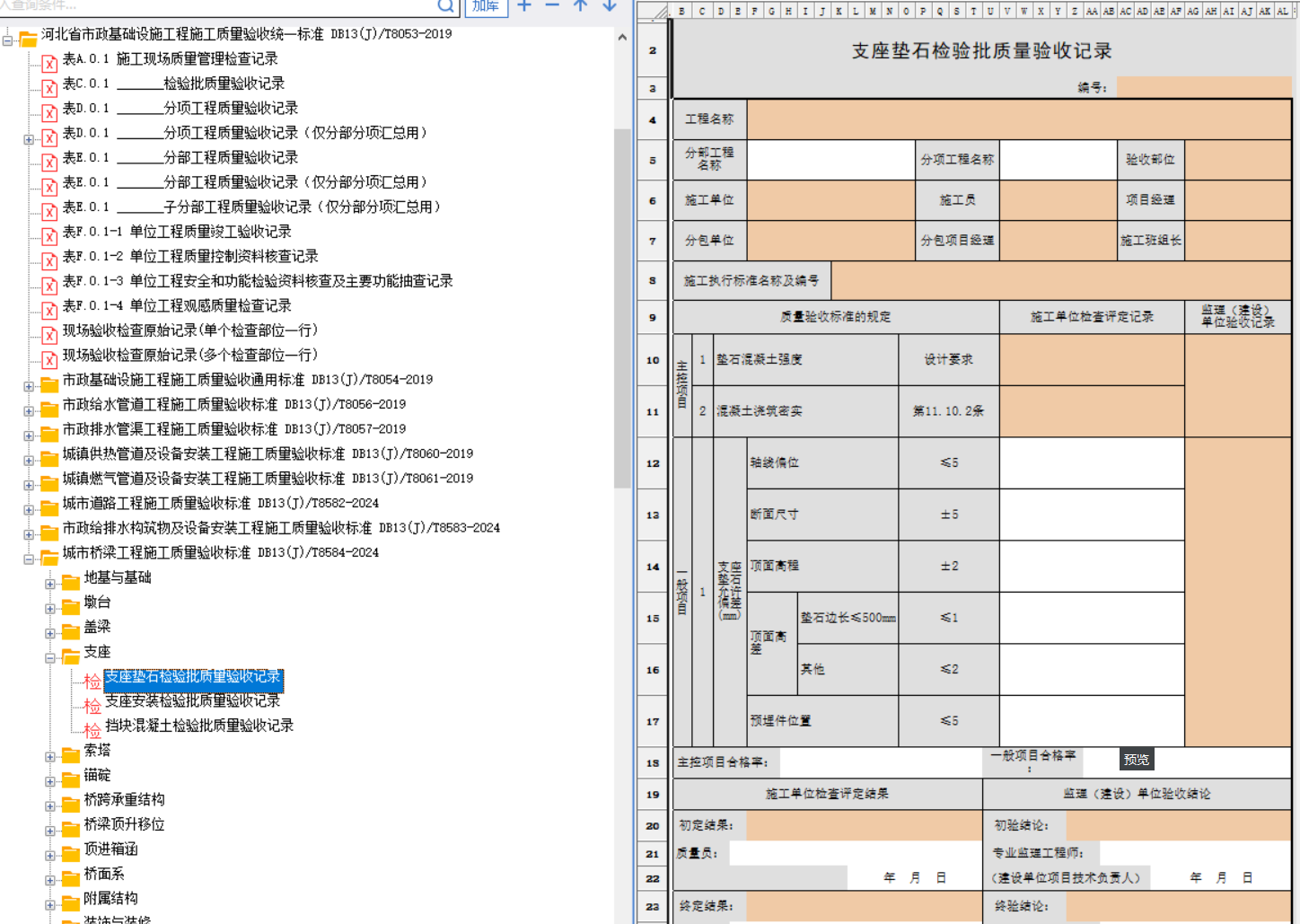
Task: Click the move down arrow icon
Action: (610, 5)
